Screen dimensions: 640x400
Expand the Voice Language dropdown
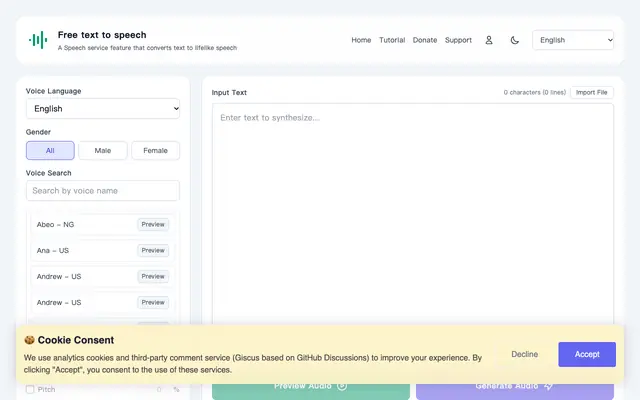point(103,109)
